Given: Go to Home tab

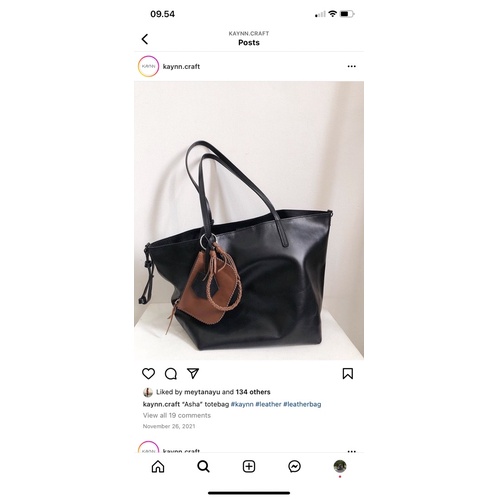Looking at the screenshot, I should (x=158, y=466).
